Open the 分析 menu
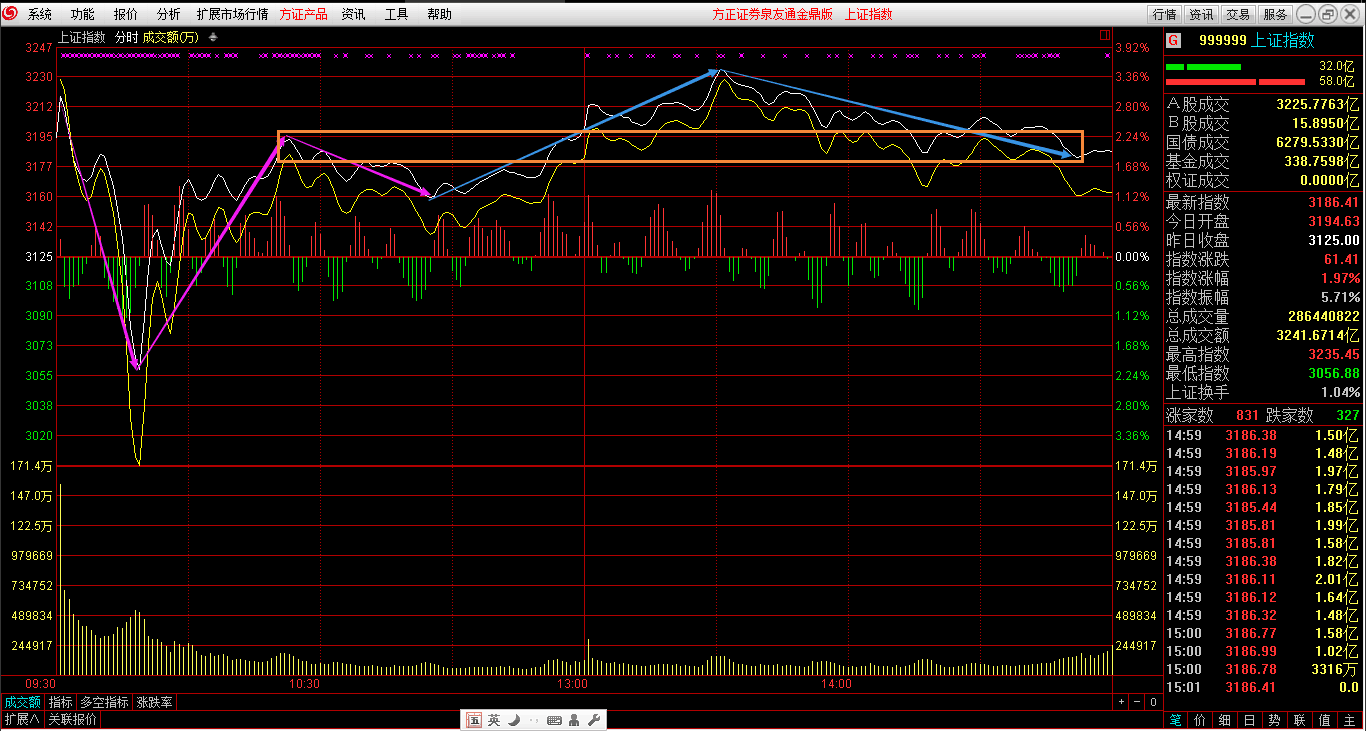 click(x=169, y=14)
